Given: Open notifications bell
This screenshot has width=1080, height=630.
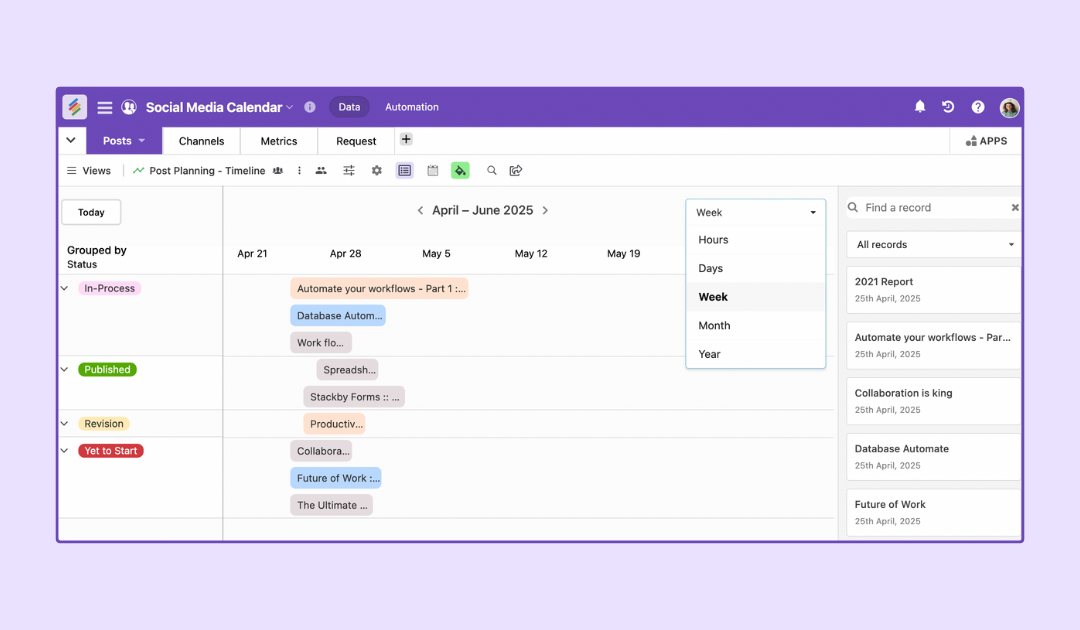Looking at the screenshot, I should click(920, 106).
